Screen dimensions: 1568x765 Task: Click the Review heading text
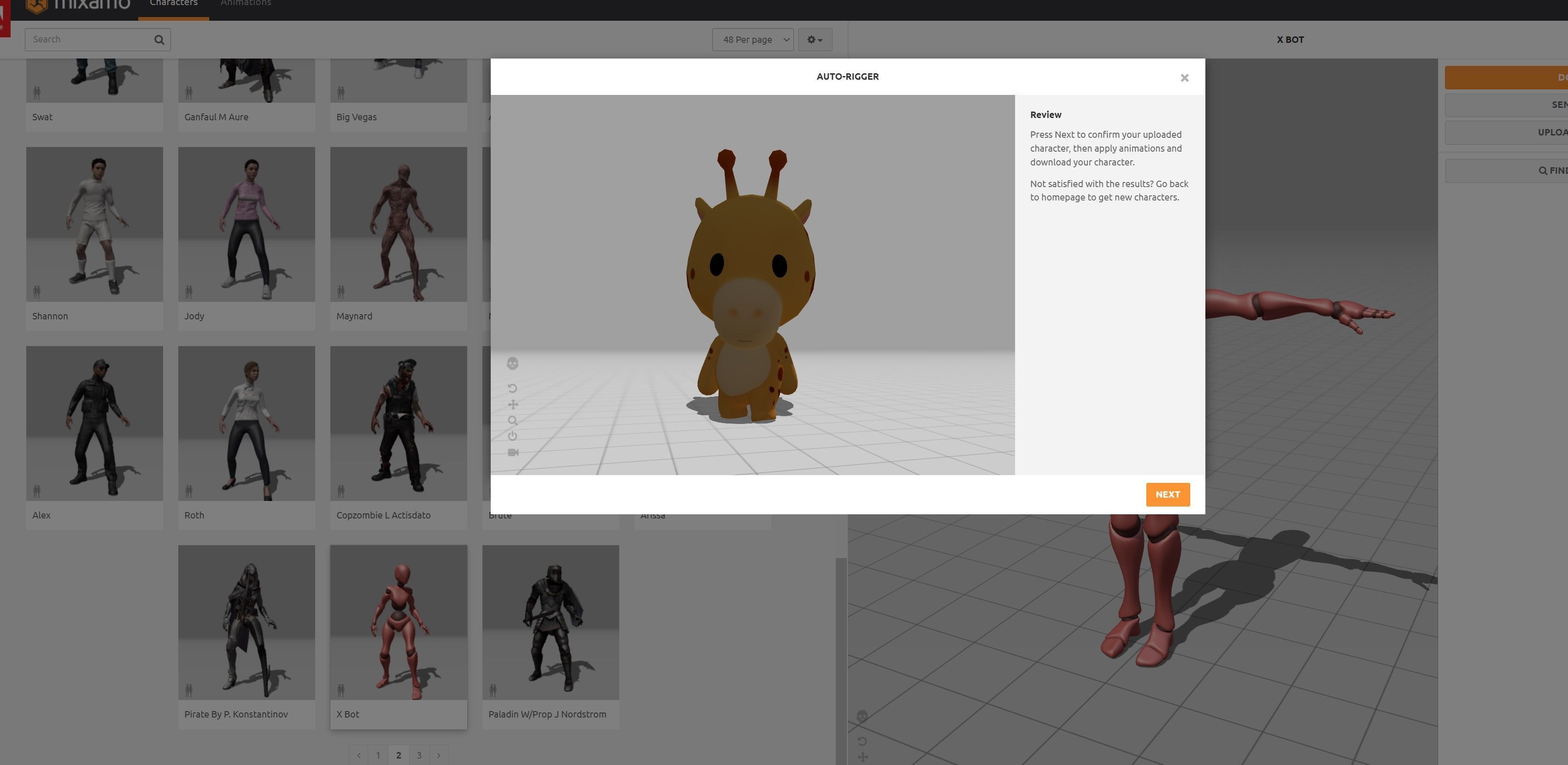1046,115
